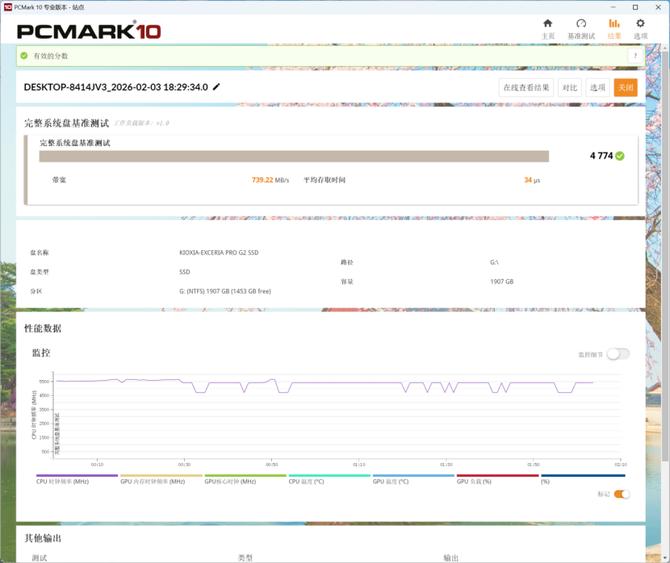This screenshot has width=670, height=563.
Task: Open the Options (选项) gear icon
Action: pyautogui.click(x=640, y=23)
